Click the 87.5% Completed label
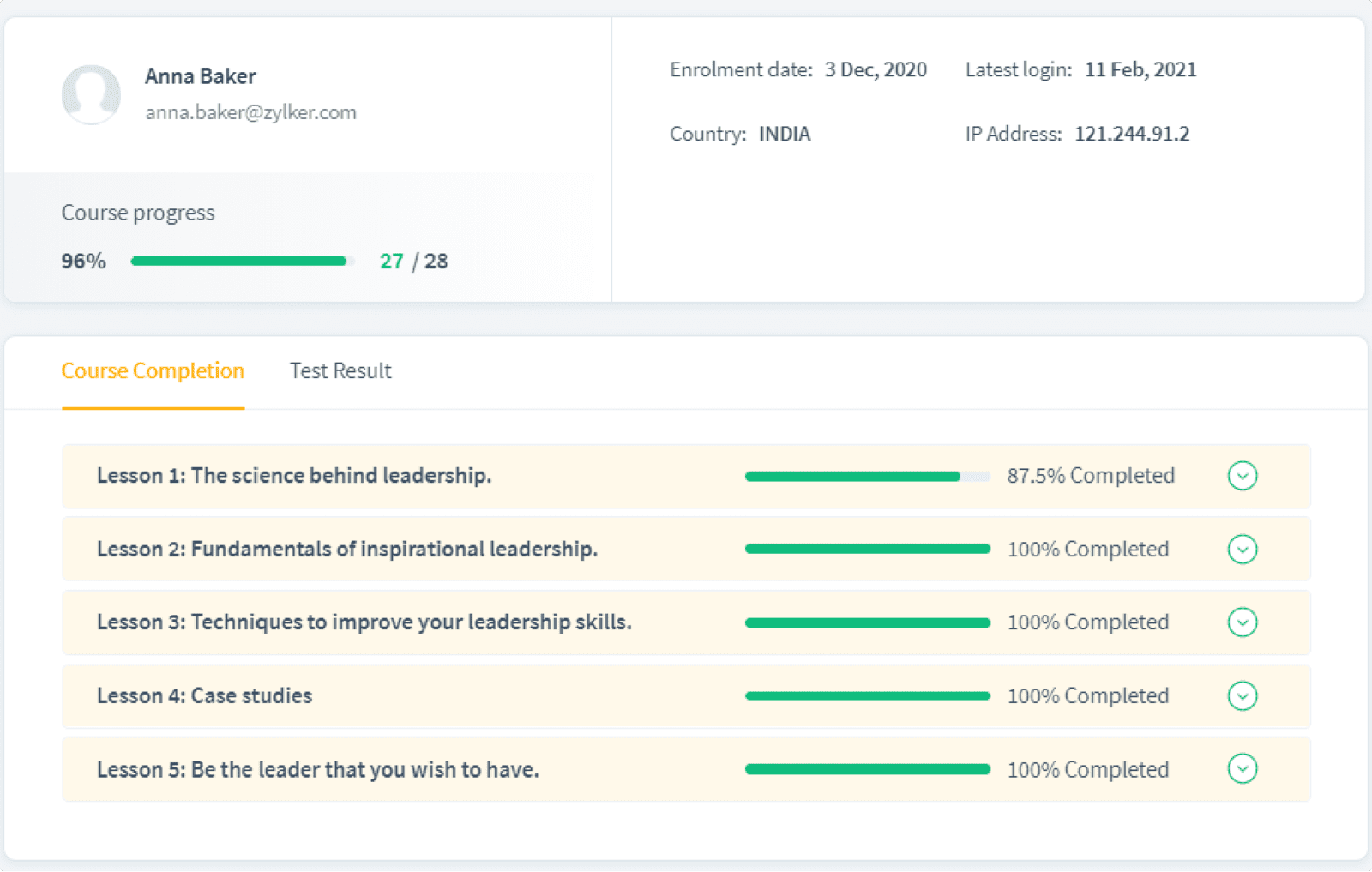The width and height of the screenshot is (1372, 872). (1090, 476)
